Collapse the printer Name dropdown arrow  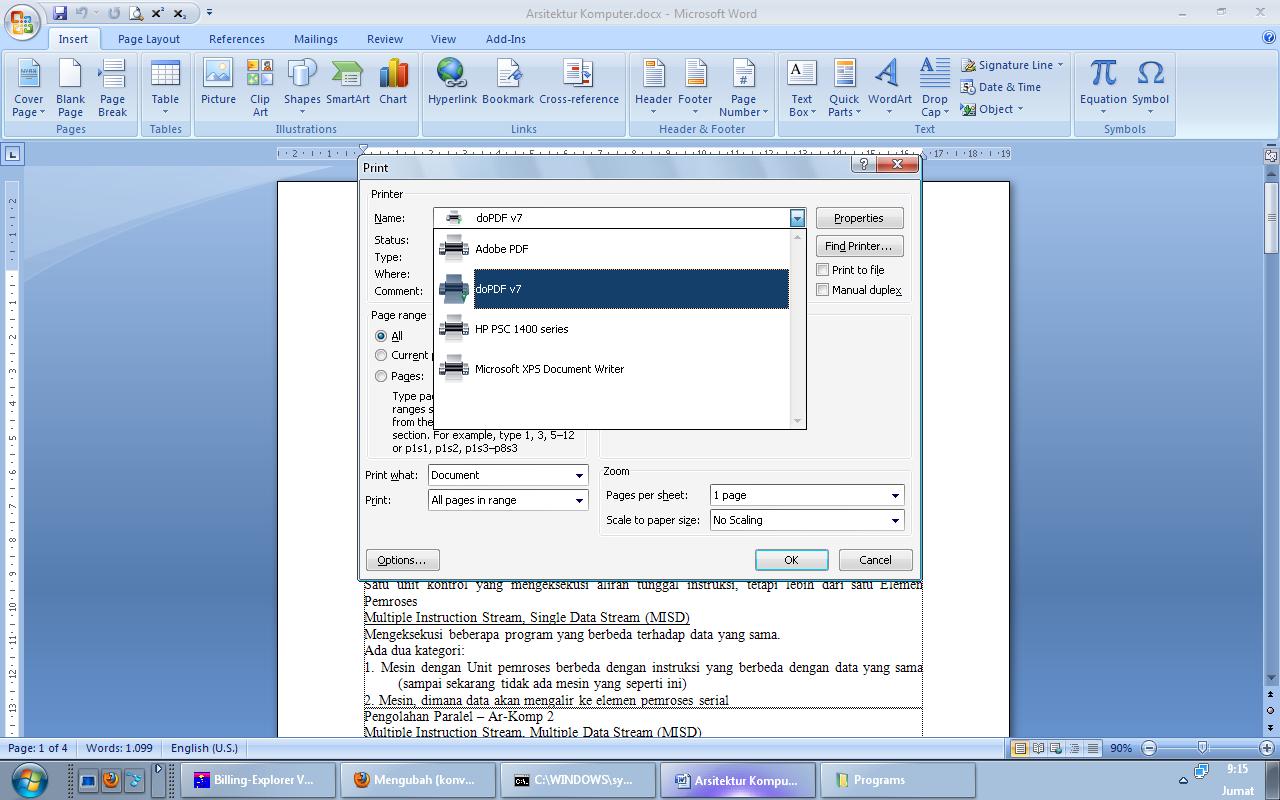pos(797,218)
